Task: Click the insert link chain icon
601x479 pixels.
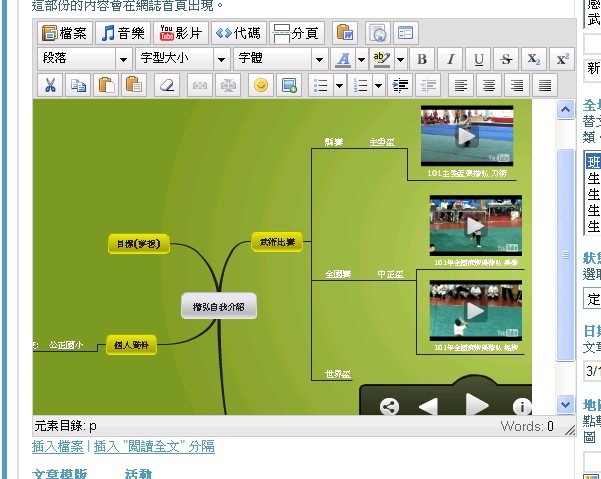Action: [200, 85]
